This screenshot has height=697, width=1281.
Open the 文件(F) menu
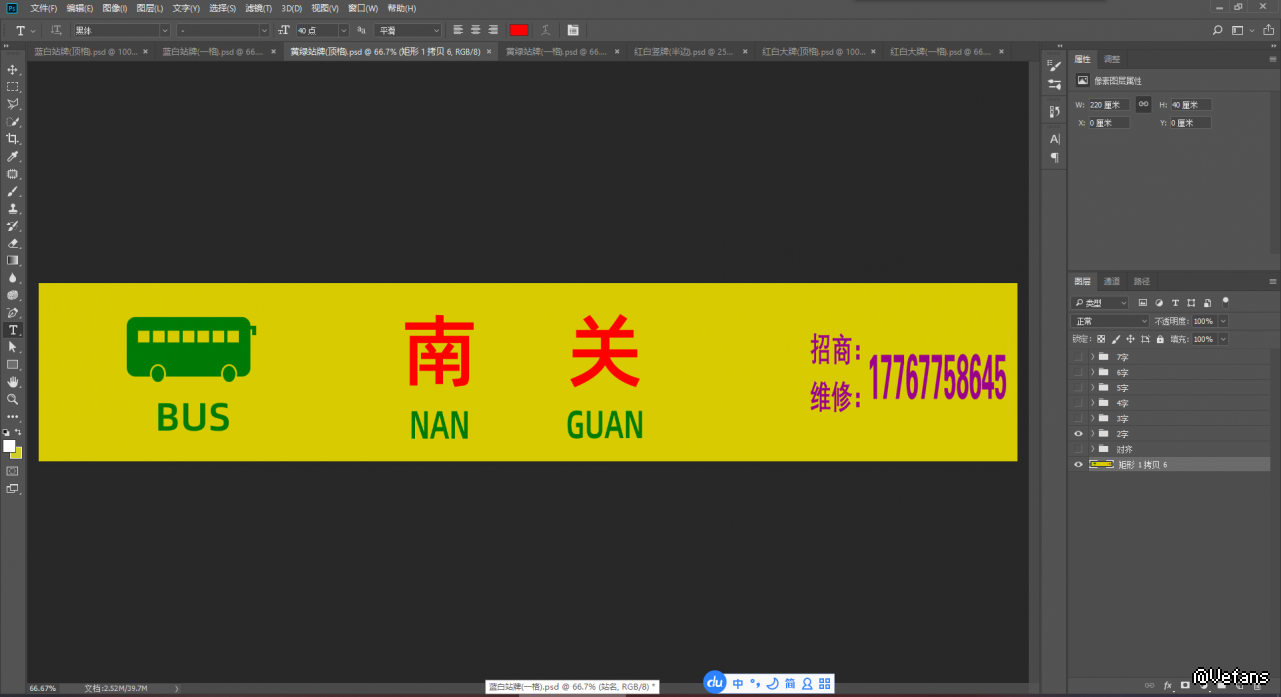coord(44,8)
